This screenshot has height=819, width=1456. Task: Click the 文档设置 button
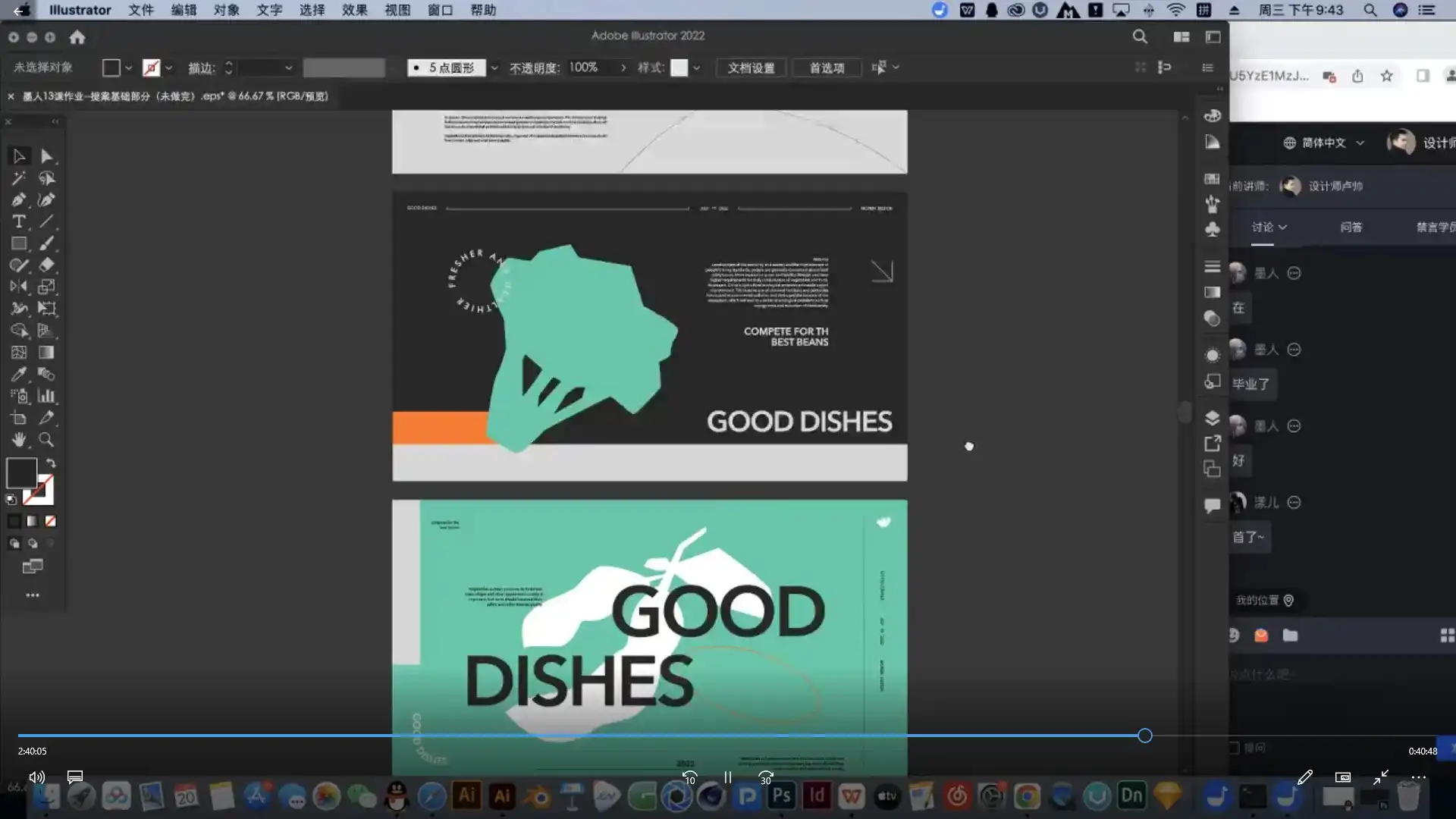click(x=751, y=67)
